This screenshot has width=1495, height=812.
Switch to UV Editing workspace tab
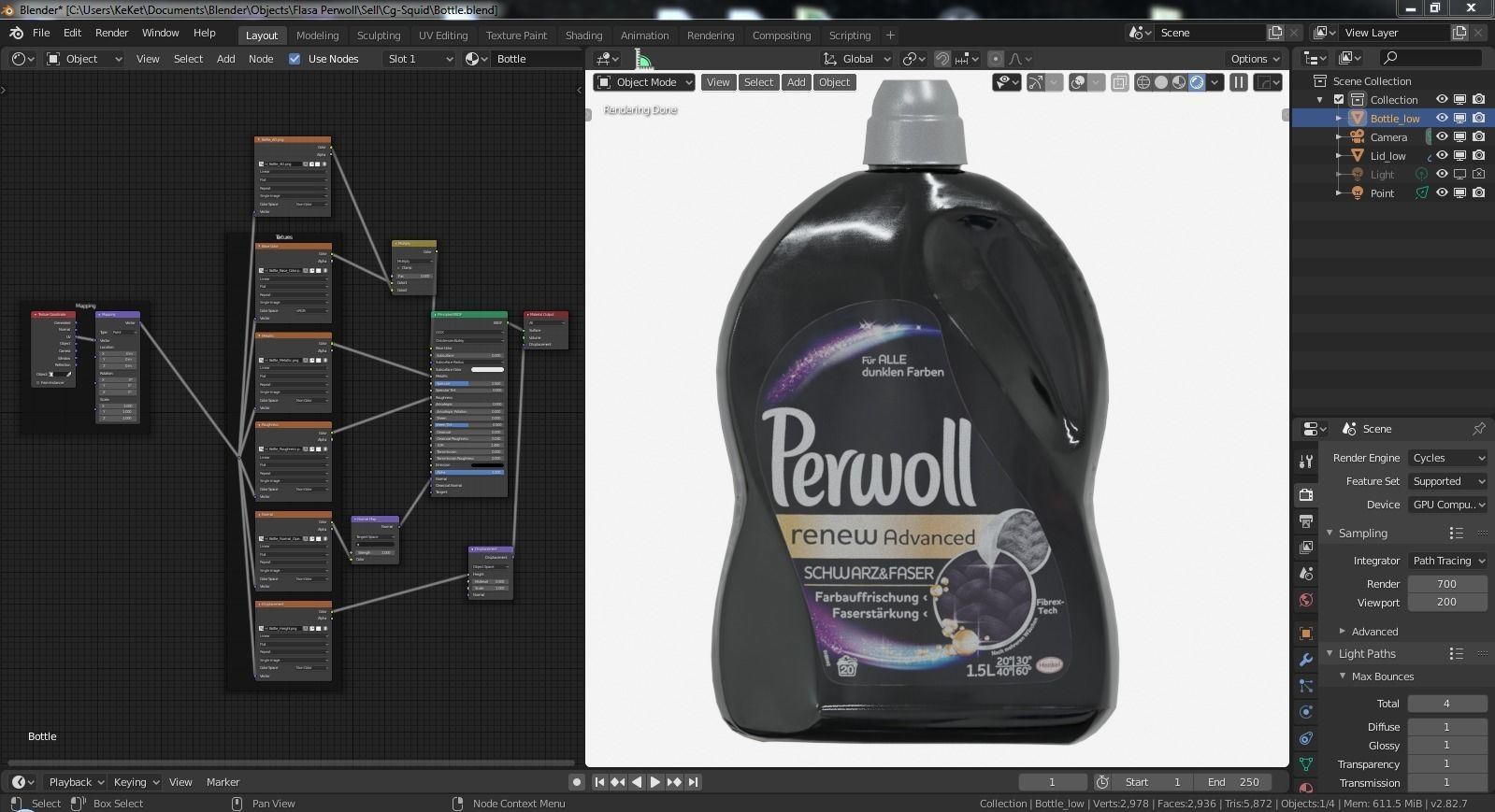click(443, 36)
